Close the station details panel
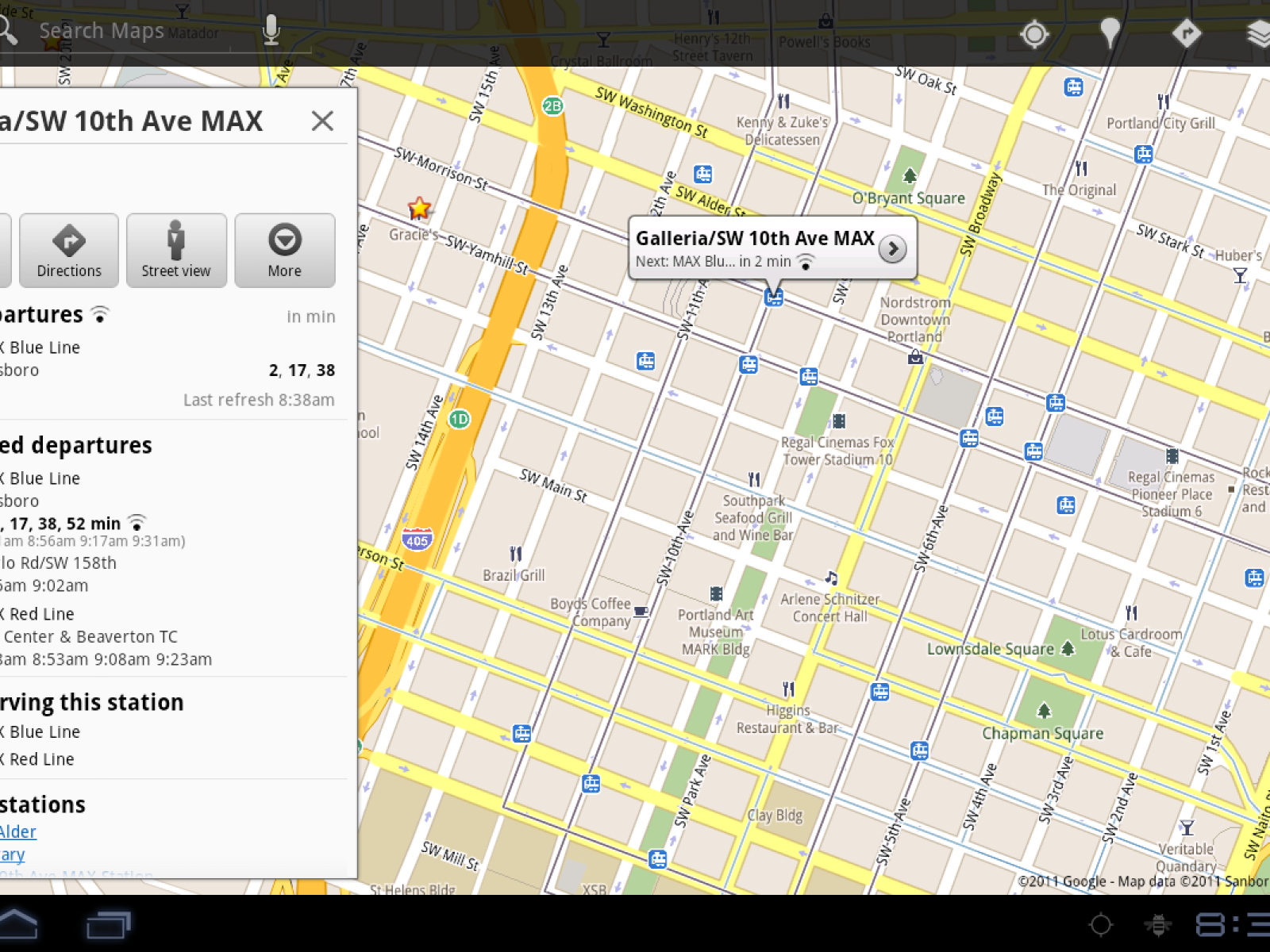 pyautogui.click(x=322, y=121)
